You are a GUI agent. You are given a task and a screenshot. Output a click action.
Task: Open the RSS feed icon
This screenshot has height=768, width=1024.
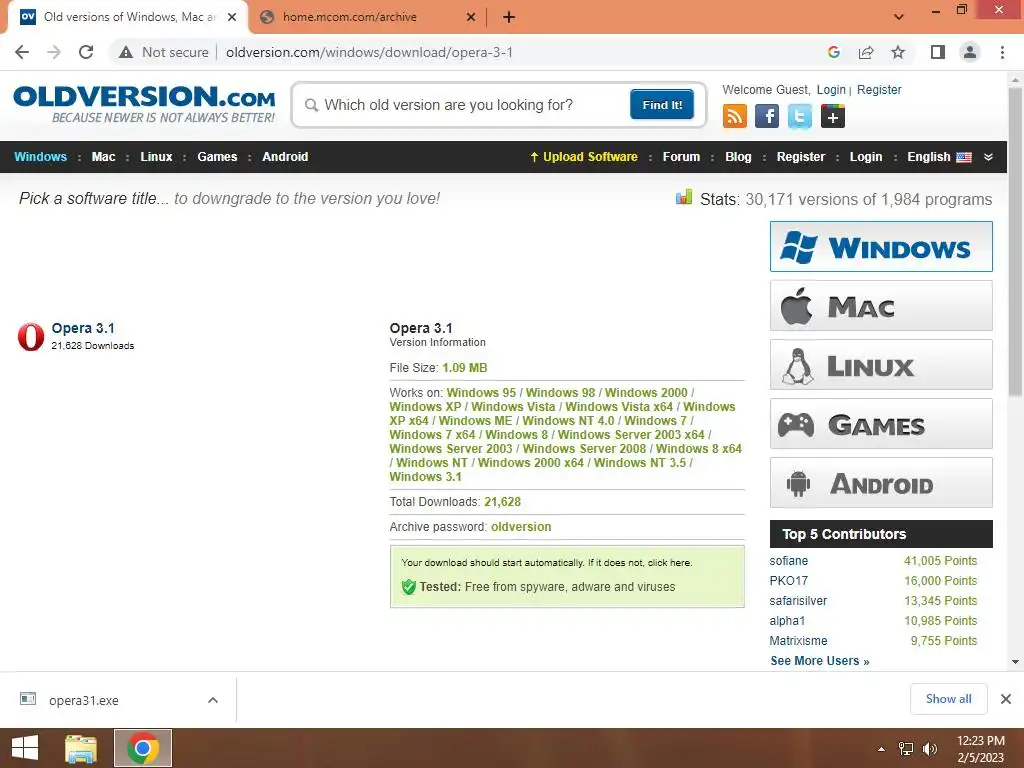[735, 116]
